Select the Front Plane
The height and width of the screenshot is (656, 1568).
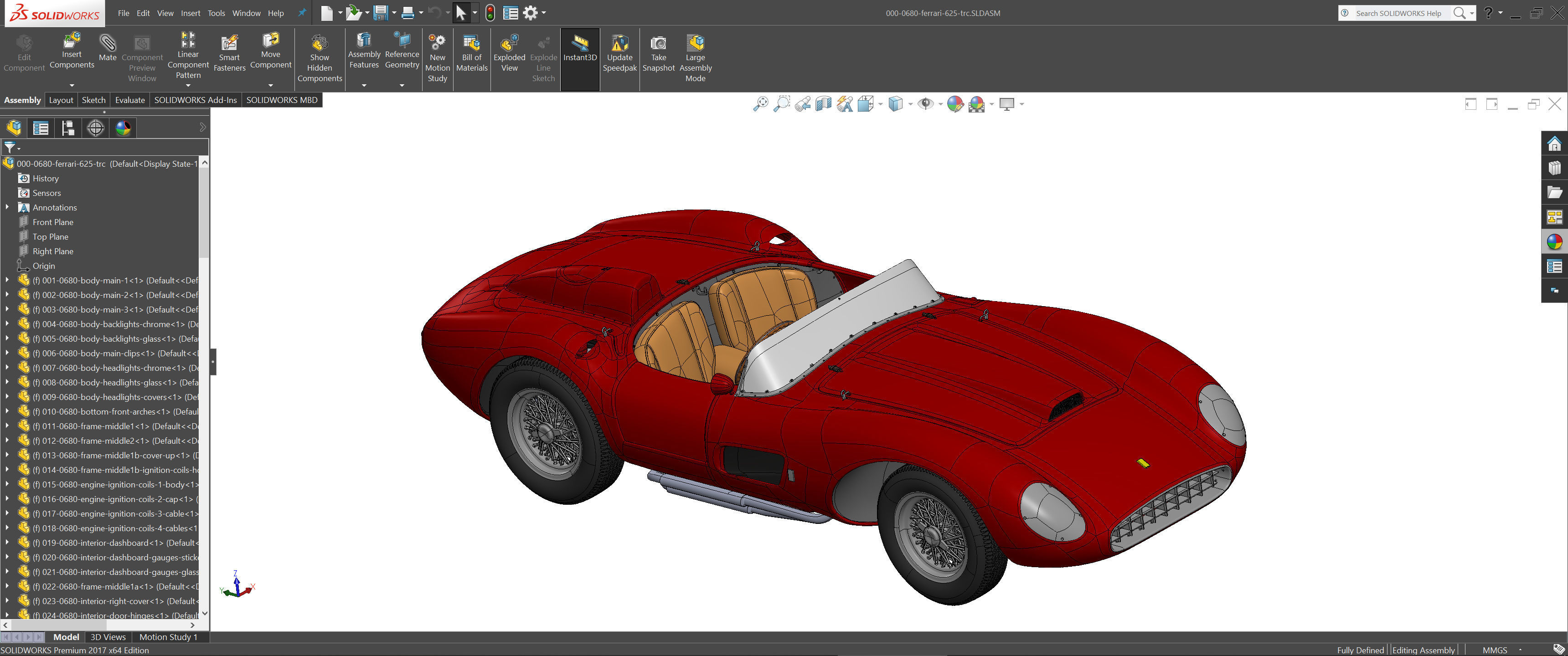(x=53, y=222)
